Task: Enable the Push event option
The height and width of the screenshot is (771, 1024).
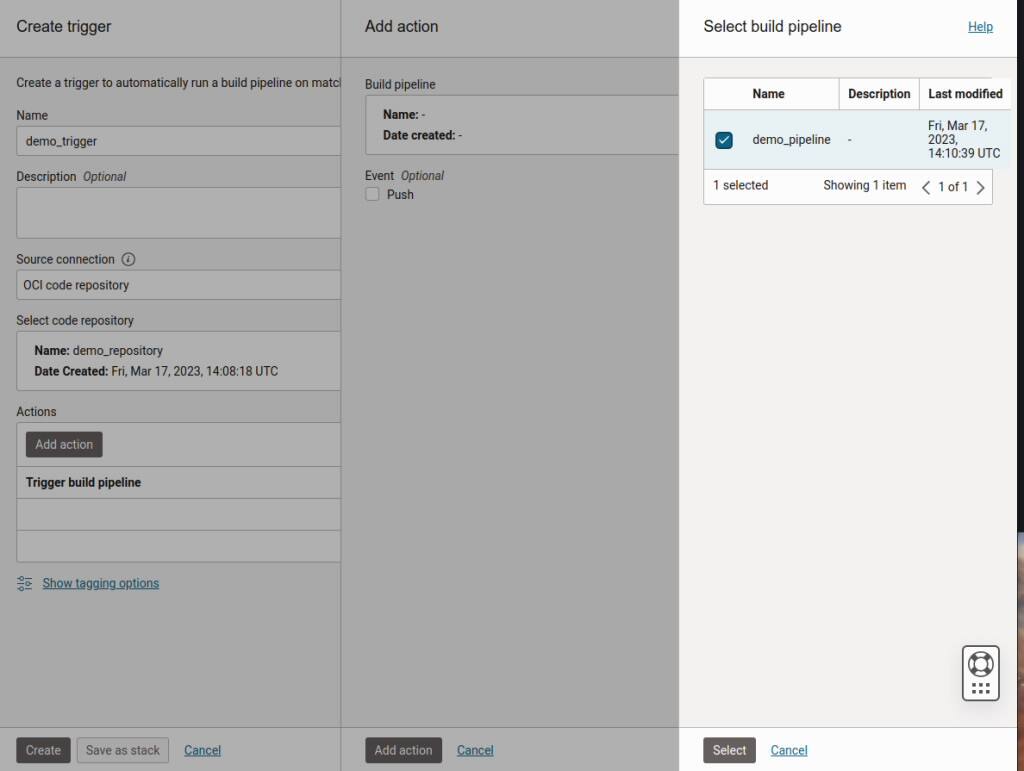Action: (x=371, y=194)
